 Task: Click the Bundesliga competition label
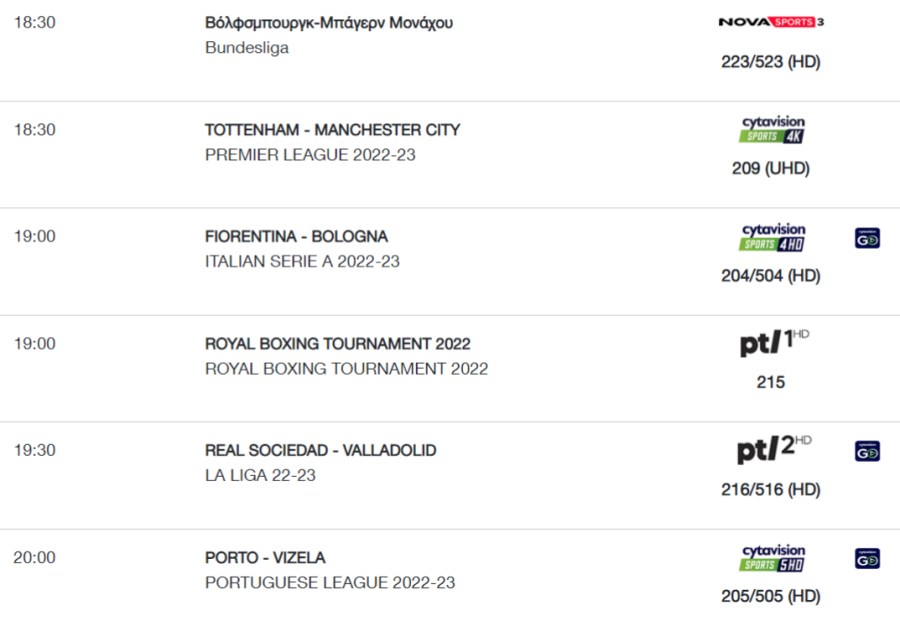(247, 48)
